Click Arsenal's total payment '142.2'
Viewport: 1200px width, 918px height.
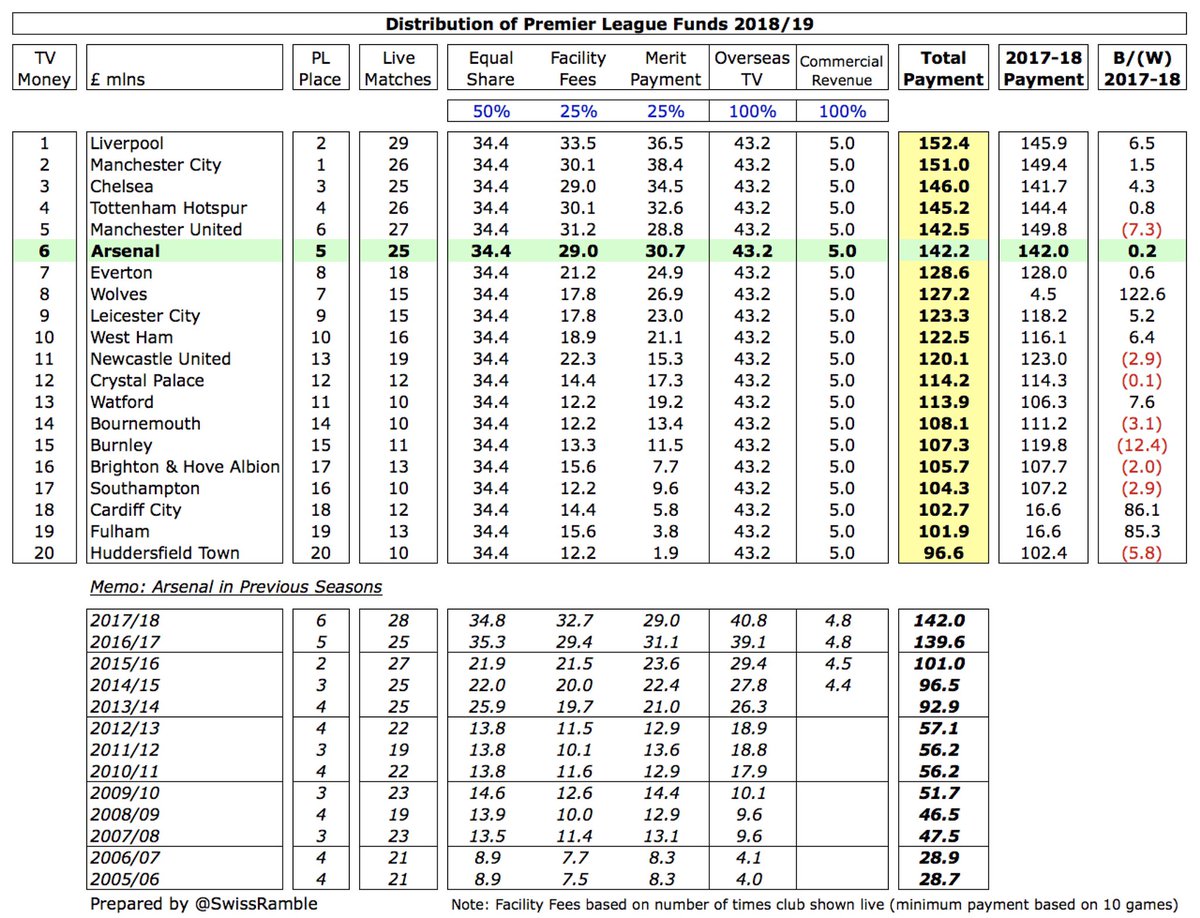point(943,251)
